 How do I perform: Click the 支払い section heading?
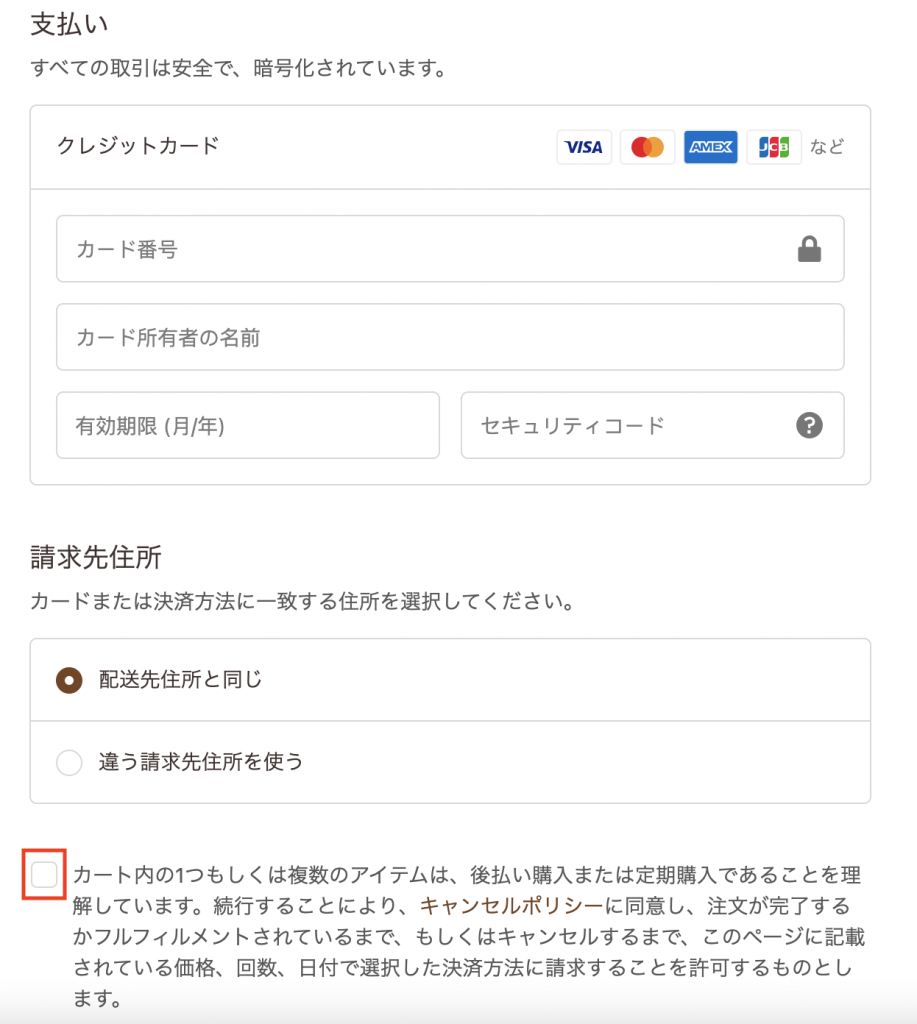[x=69, y=24]
